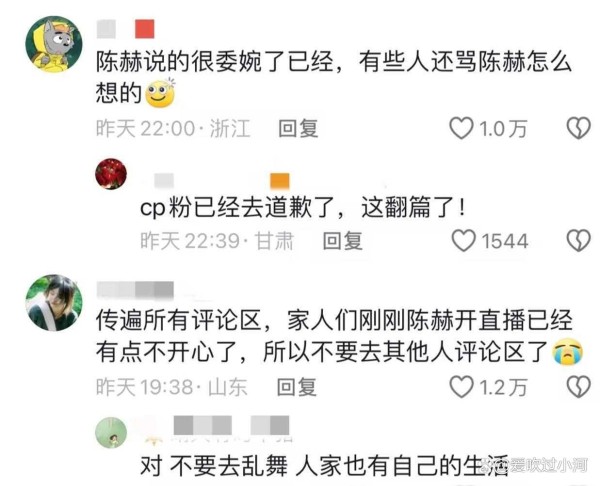Dislike the Zhejiang comment via broken heart
This screenshot has height=486, width=600.
pyautogui.click(x=578, y=128)
